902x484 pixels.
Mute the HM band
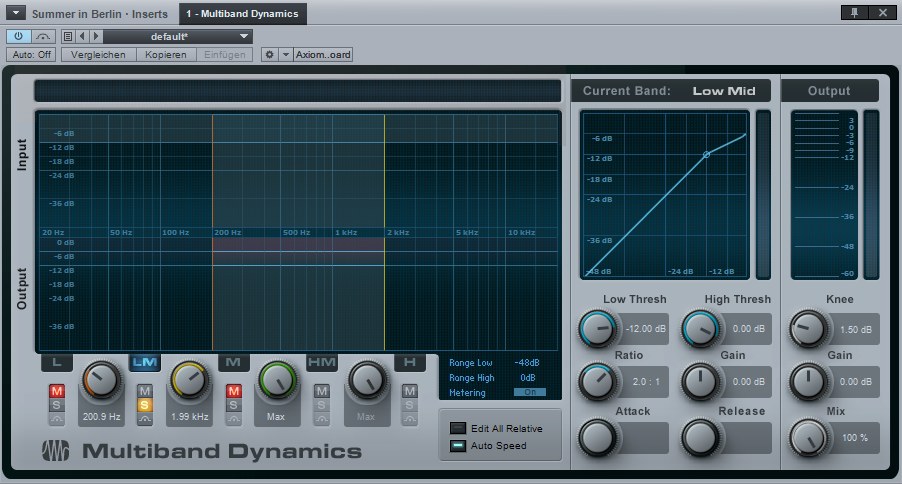(x=322, y=391)
